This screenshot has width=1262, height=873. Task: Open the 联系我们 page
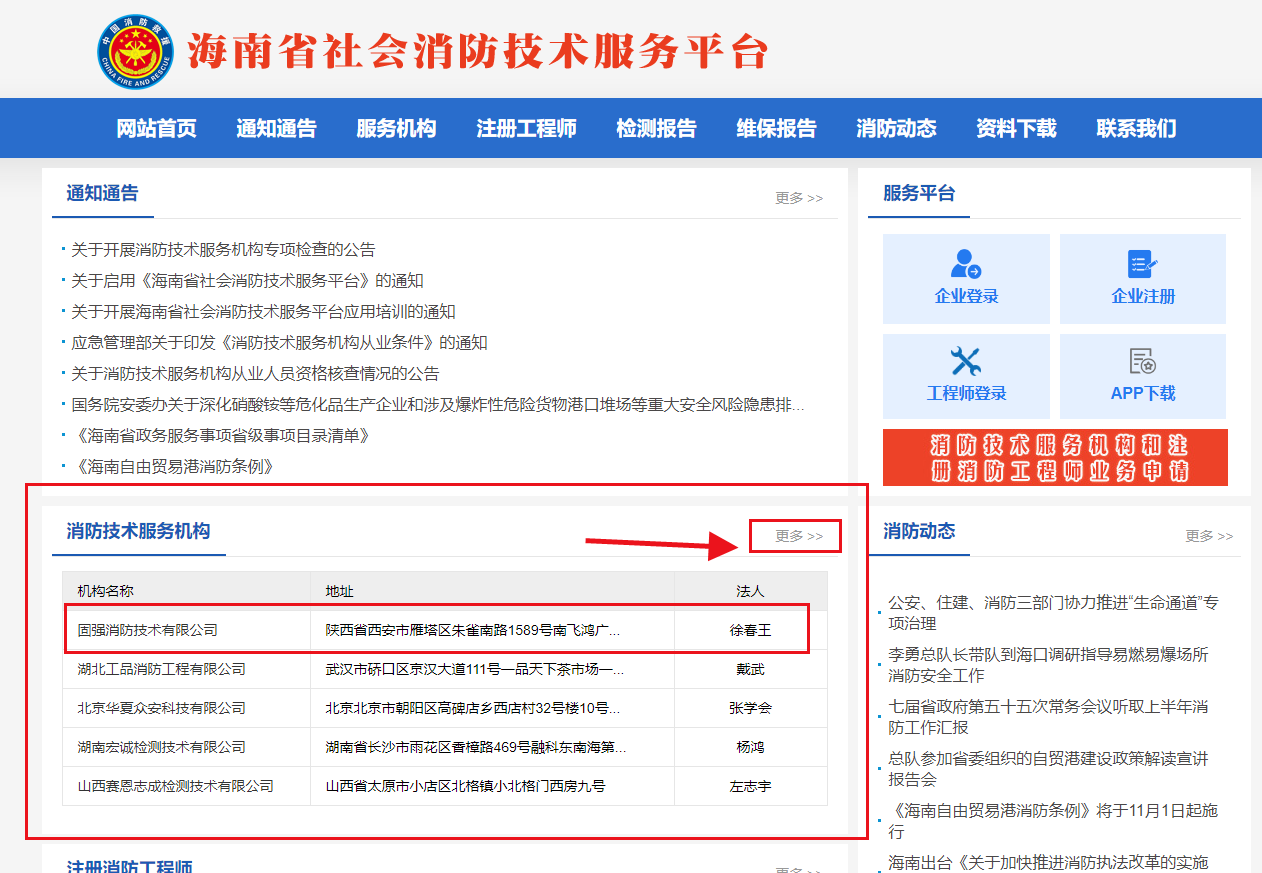point(1135,128)
